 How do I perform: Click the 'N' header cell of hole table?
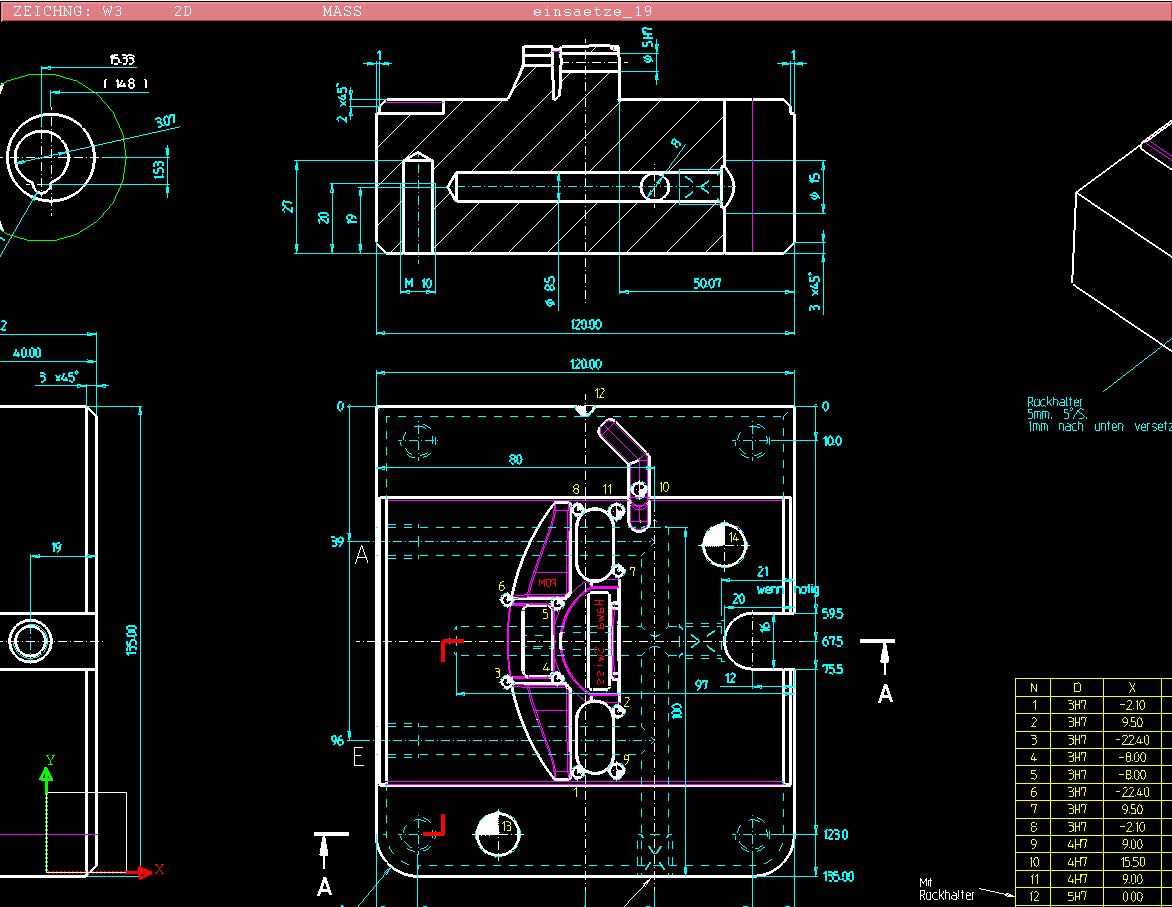point(1034,687)
